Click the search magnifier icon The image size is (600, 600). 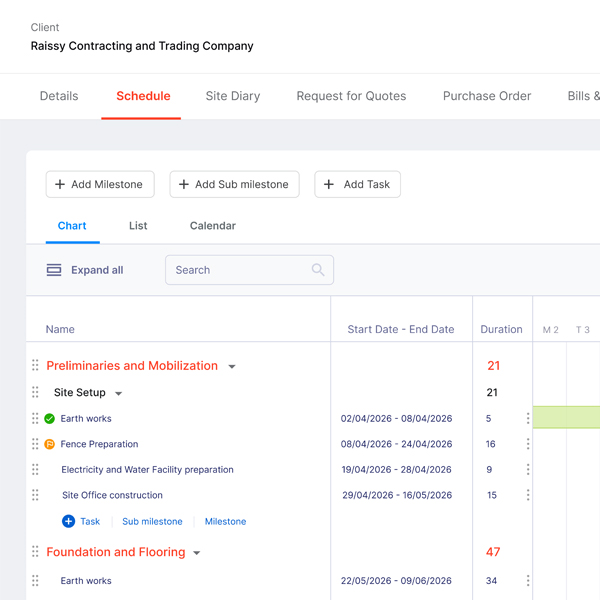(x=318, y=270)
